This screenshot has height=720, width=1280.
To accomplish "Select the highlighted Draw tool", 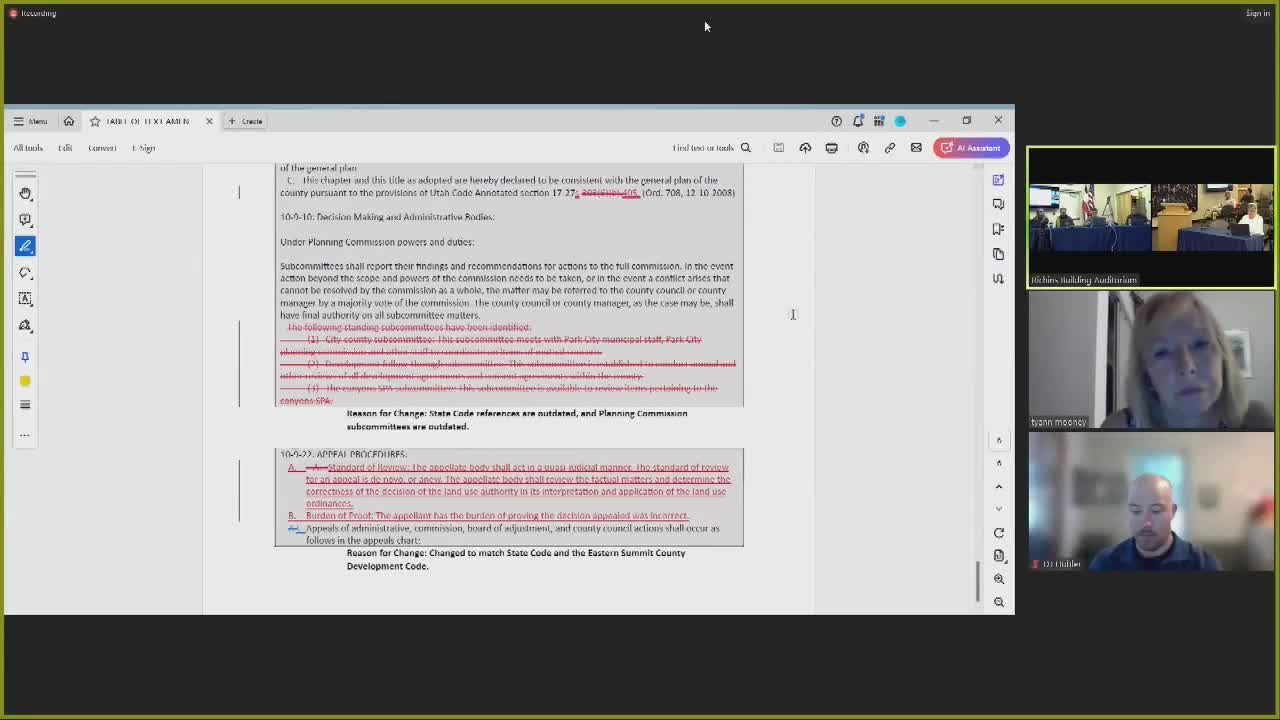I will coord(25,246).
